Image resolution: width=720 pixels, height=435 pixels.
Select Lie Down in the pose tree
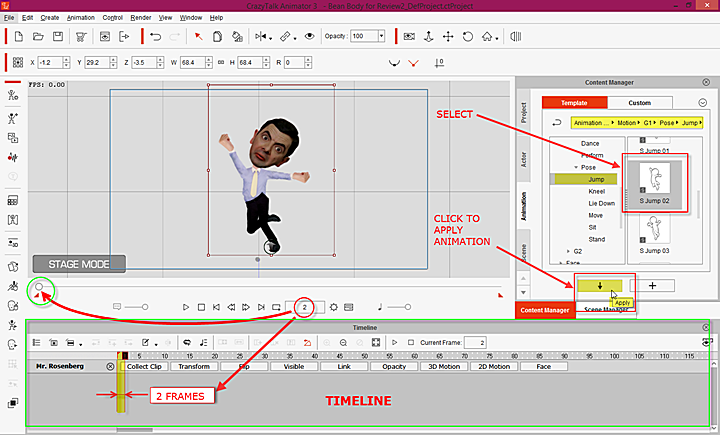click(x=602, y=203)
